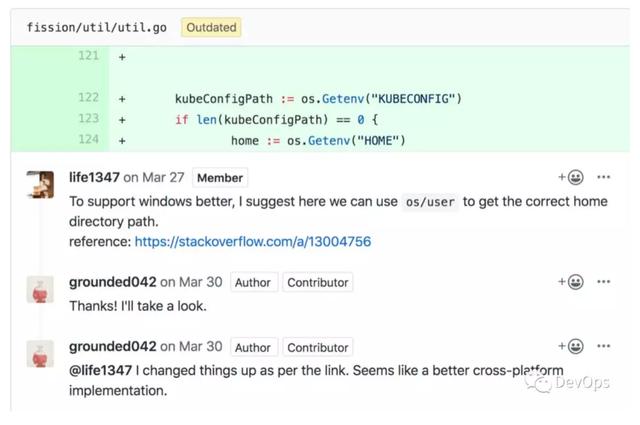
Task: Open three-dot menu on the "Thanks!" comment
Action: click(603, 282)
